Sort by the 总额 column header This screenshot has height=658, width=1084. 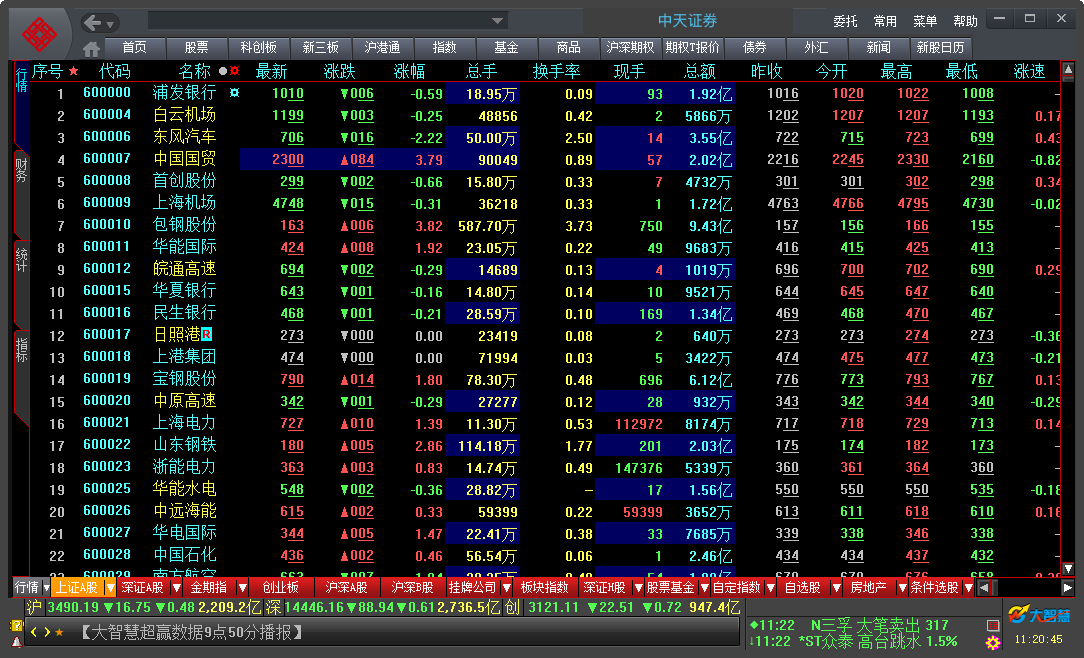pyautogui.click(x=700, y=71)
